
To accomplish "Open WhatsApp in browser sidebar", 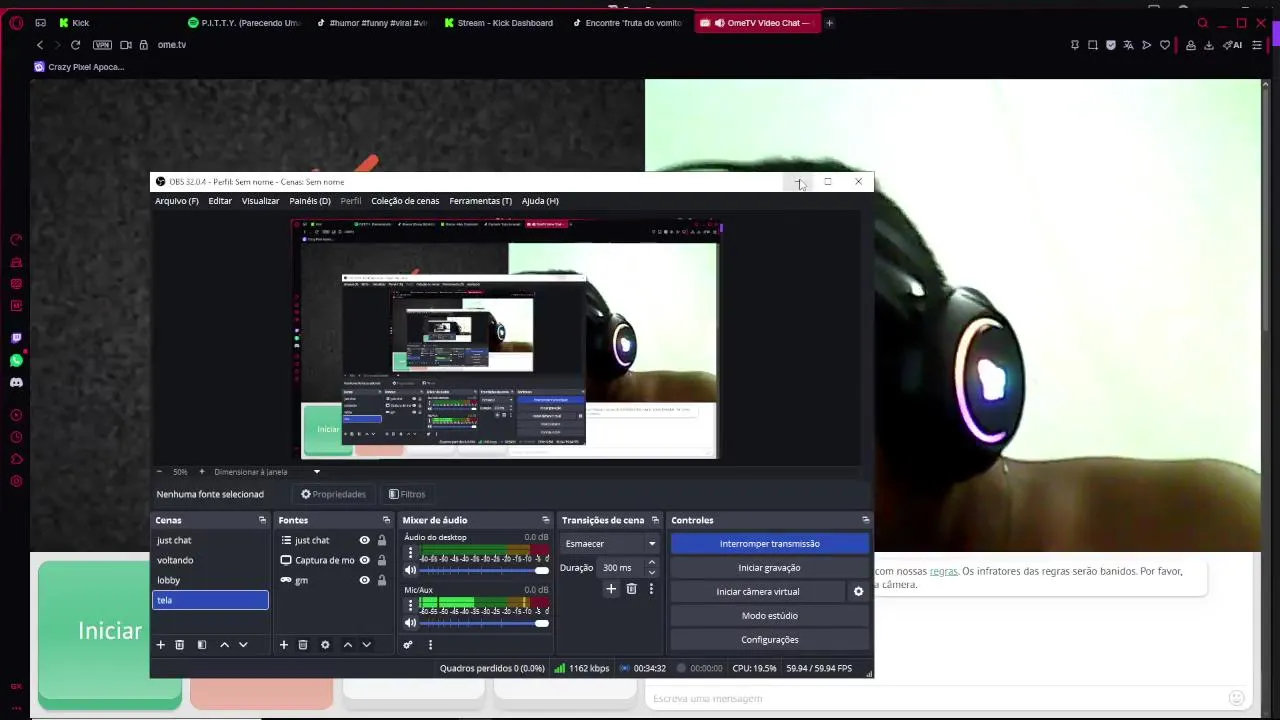I will (x=16, y=360).
